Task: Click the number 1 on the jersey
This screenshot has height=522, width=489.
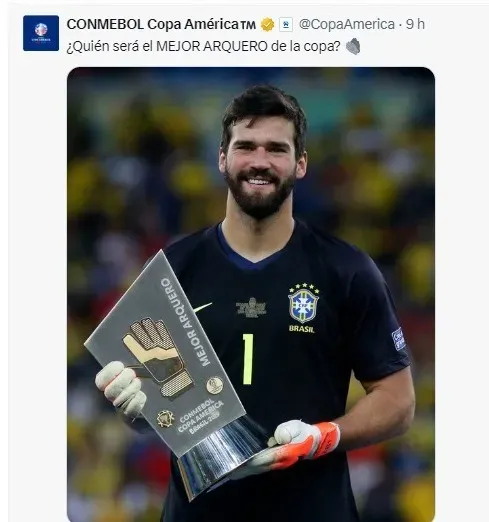Action: (248, 359)
